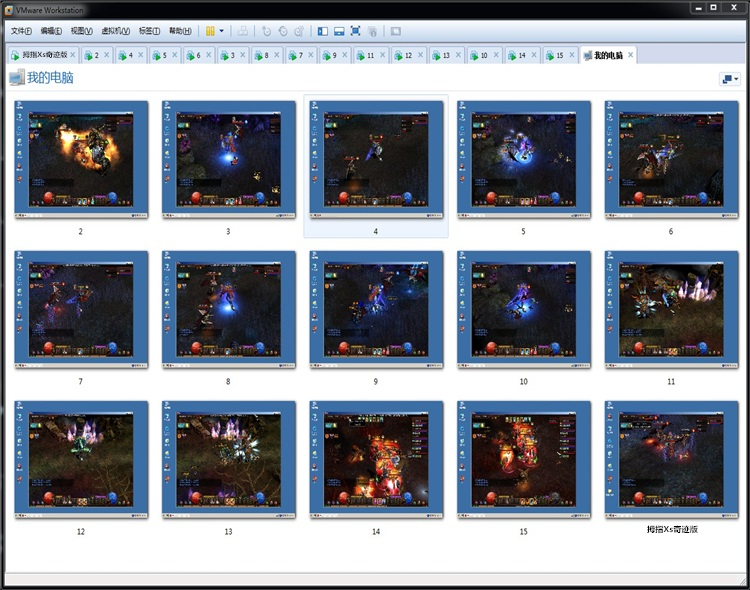Select VM 4 thumbnail
750x590 pixels.
tap(376, 160)
